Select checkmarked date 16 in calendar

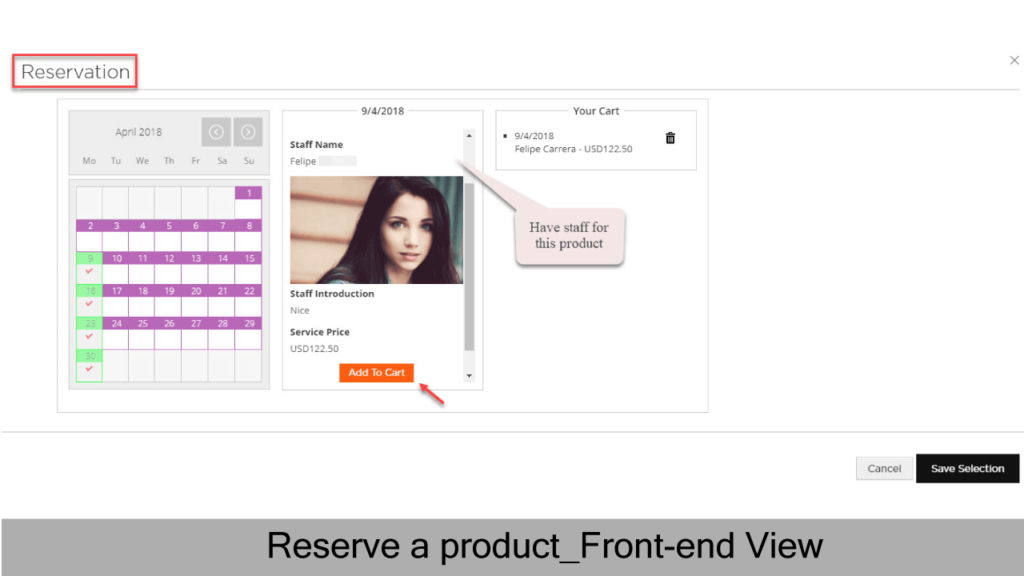click(89, 300)
